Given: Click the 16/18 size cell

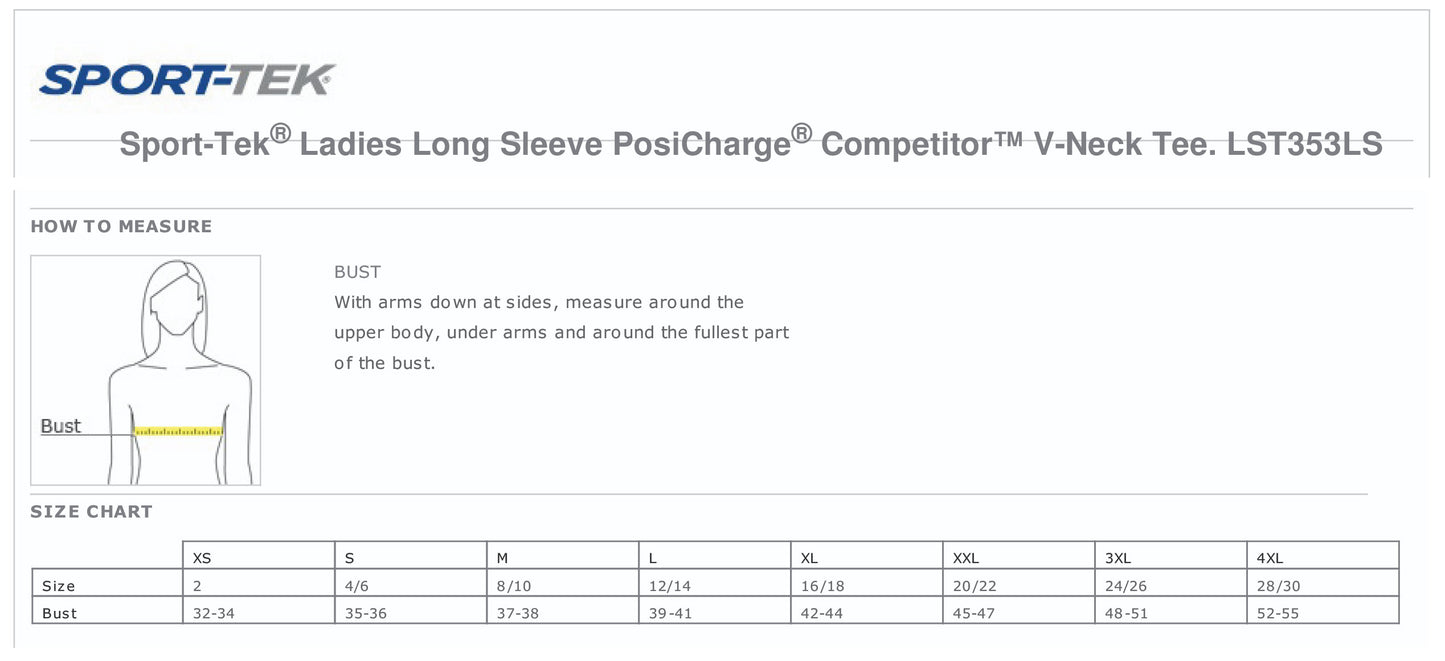Looking at the screenshot, I should (x=822, y=586).
